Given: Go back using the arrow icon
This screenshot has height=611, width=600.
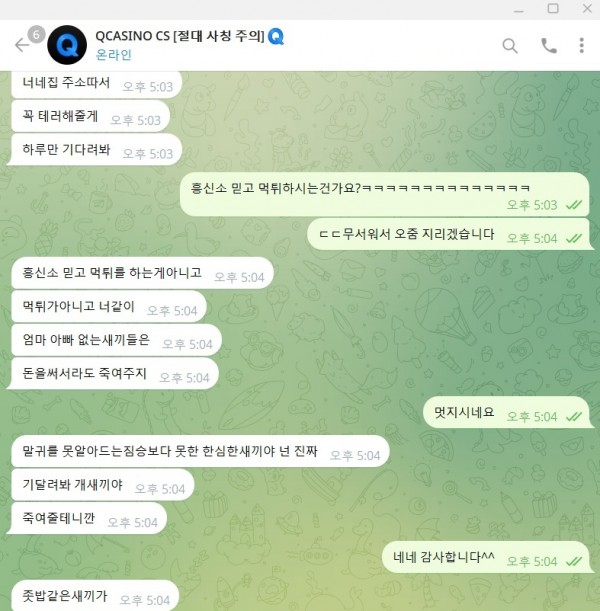Looking at the screenshot, I should (x=22, y=45).
